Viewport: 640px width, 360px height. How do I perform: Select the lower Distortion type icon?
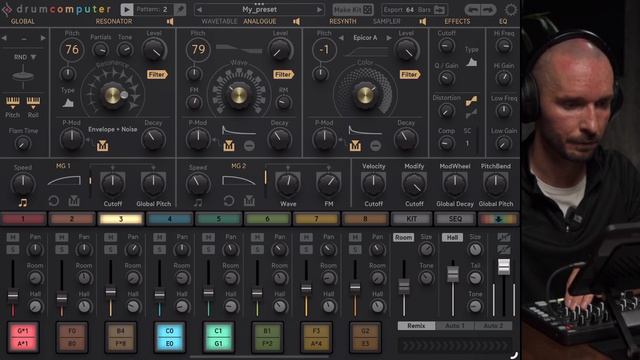(x=471, y=113)
